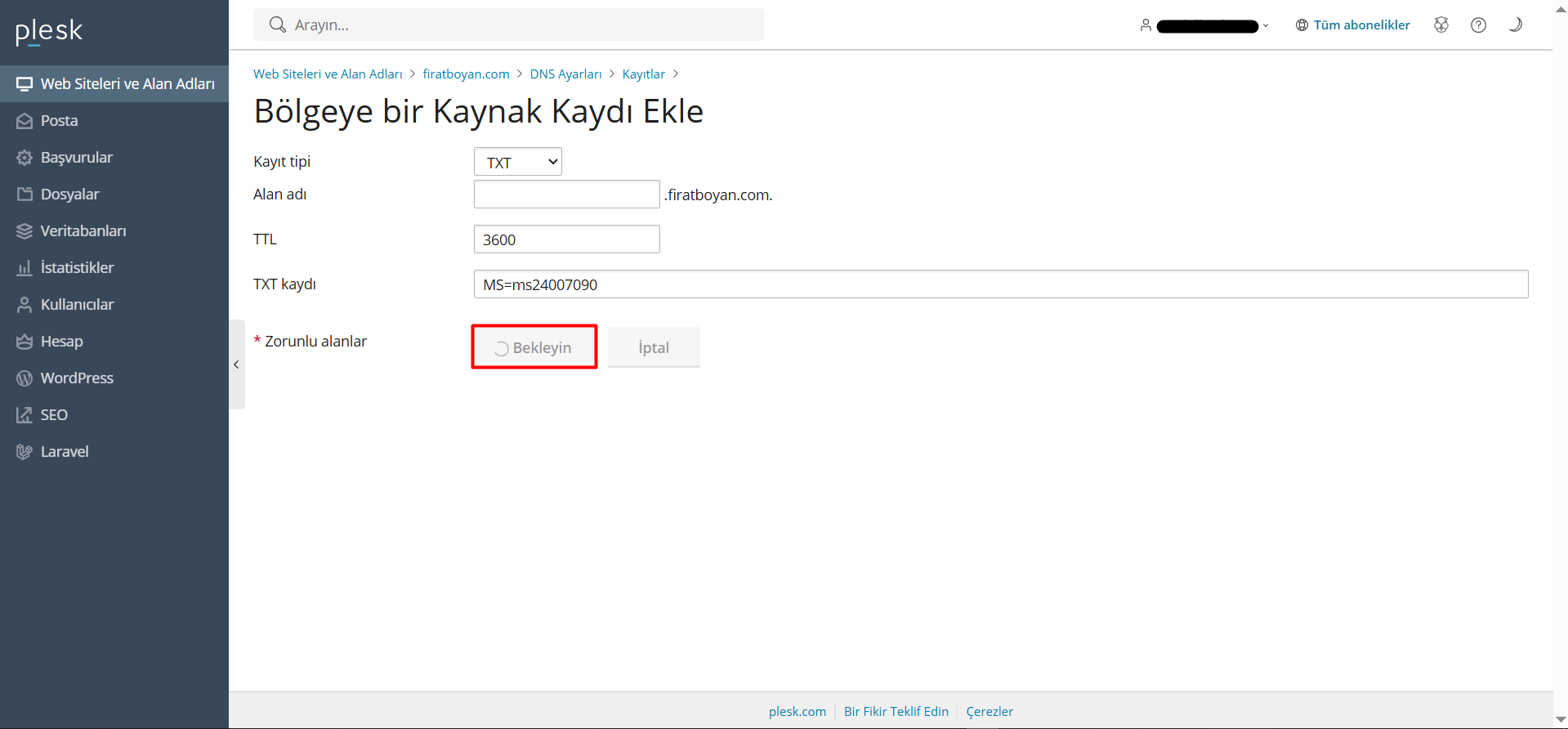Viewport: 1568px width, 729px height.
Task: Click the scrollbar up arrow
Action: [x=1561, y=8]
